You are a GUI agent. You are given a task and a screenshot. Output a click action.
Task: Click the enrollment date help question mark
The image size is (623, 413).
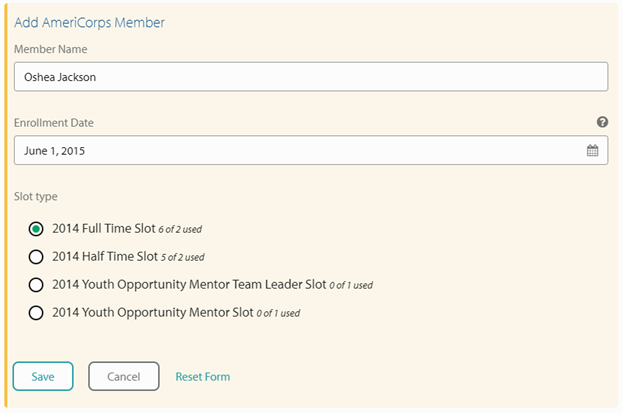pos(602,122)
